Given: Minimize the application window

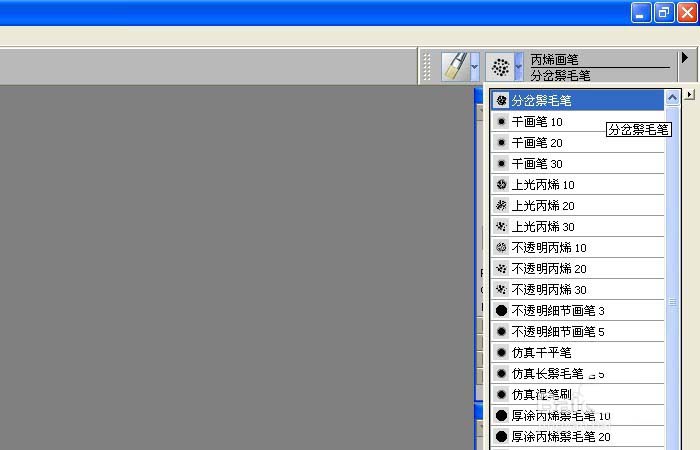Looking at the screenshot, I should pyautogui.click(x=641, y=12).
